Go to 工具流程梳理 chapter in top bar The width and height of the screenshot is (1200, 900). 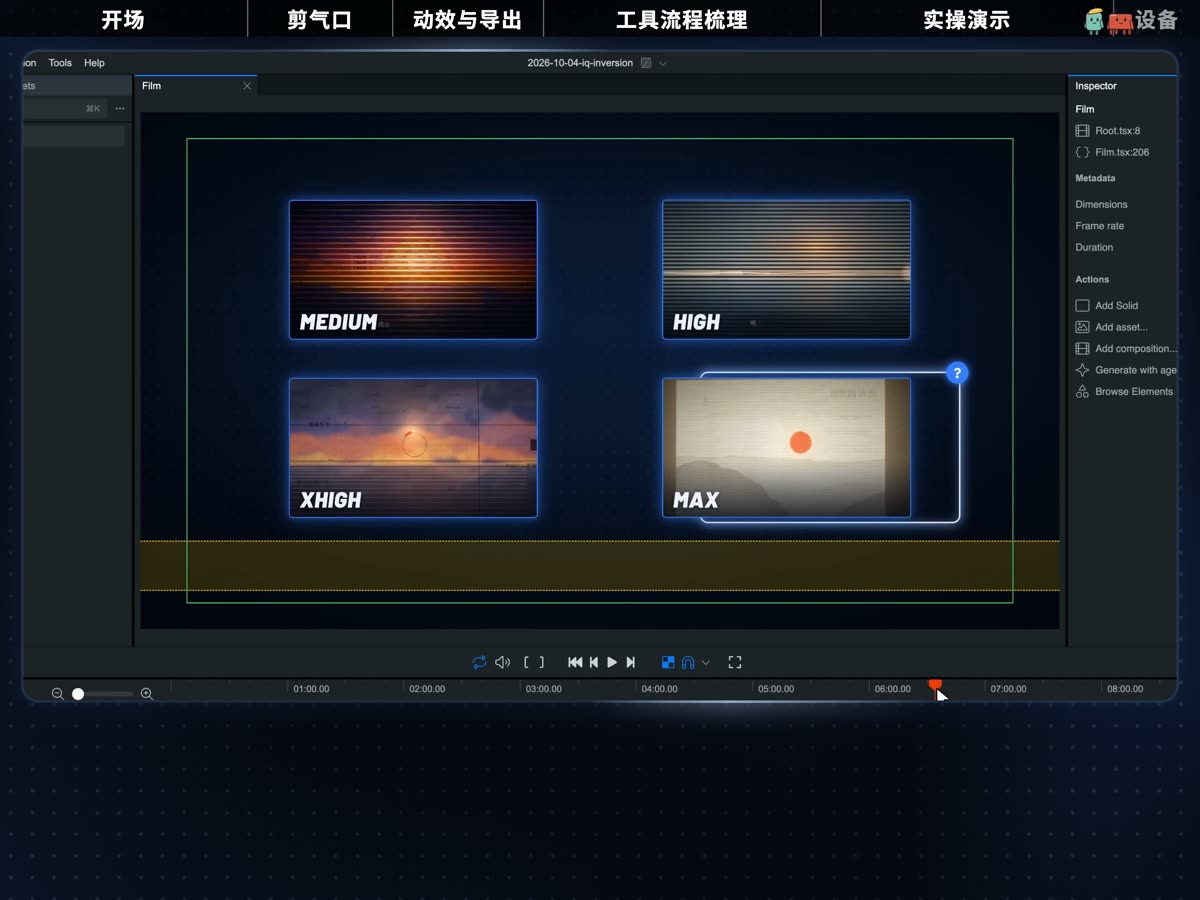[682, 20]
